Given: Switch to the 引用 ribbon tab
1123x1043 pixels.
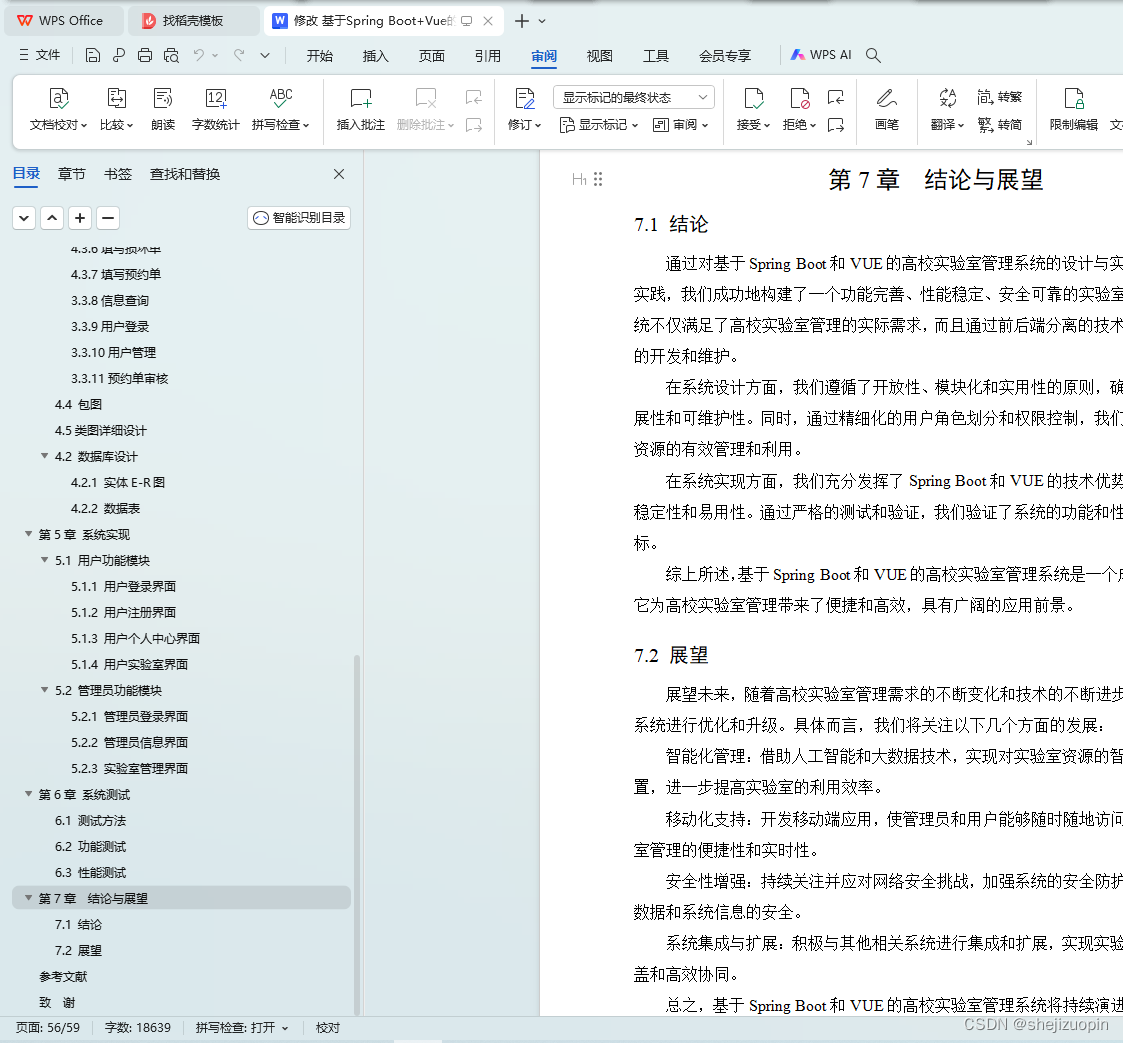Looking at the screenshot, I should click(488, 56).
